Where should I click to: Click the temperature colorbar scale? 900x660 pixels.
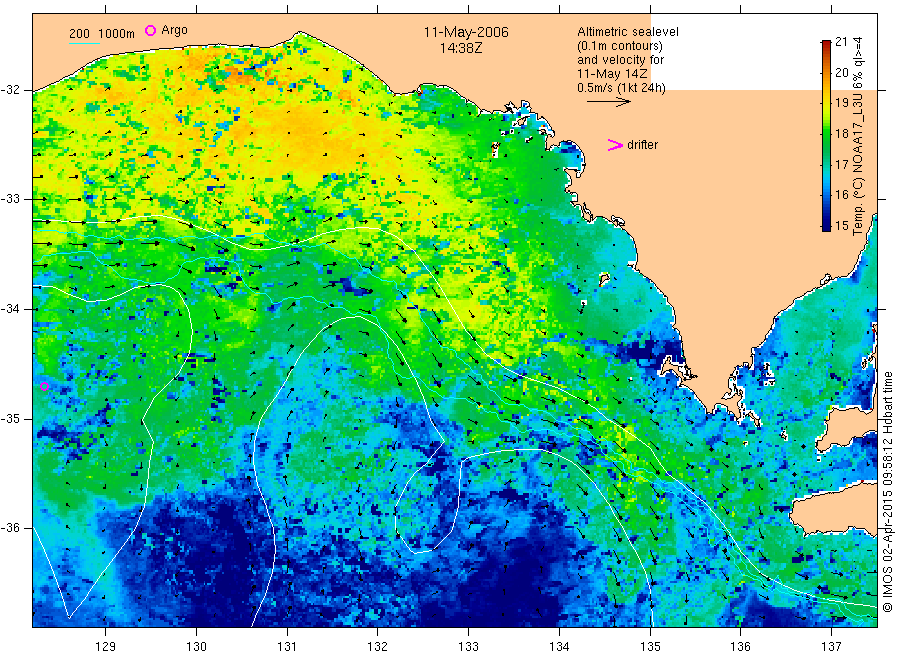click(x=826, y=136)
